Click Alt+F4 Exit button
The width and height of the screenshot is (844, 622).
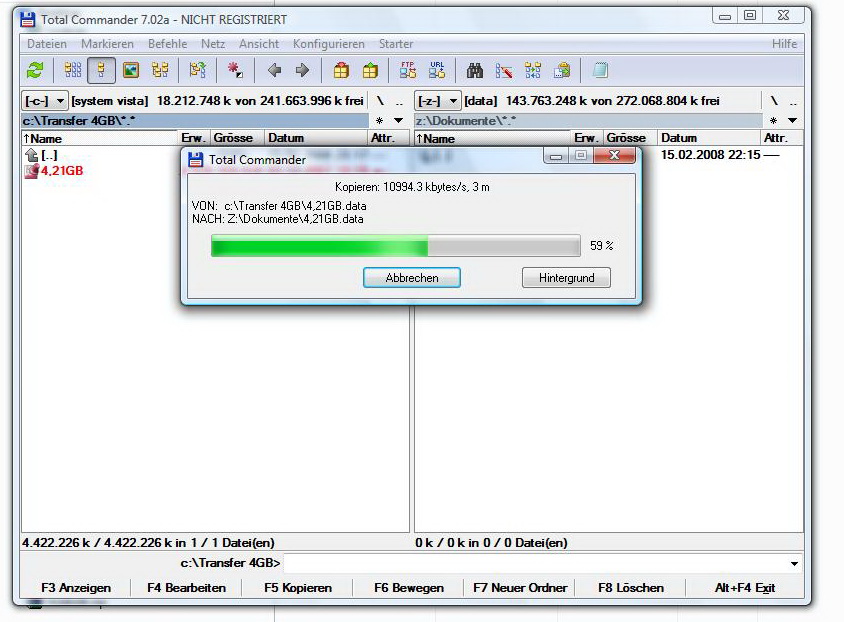pos(744,588)
